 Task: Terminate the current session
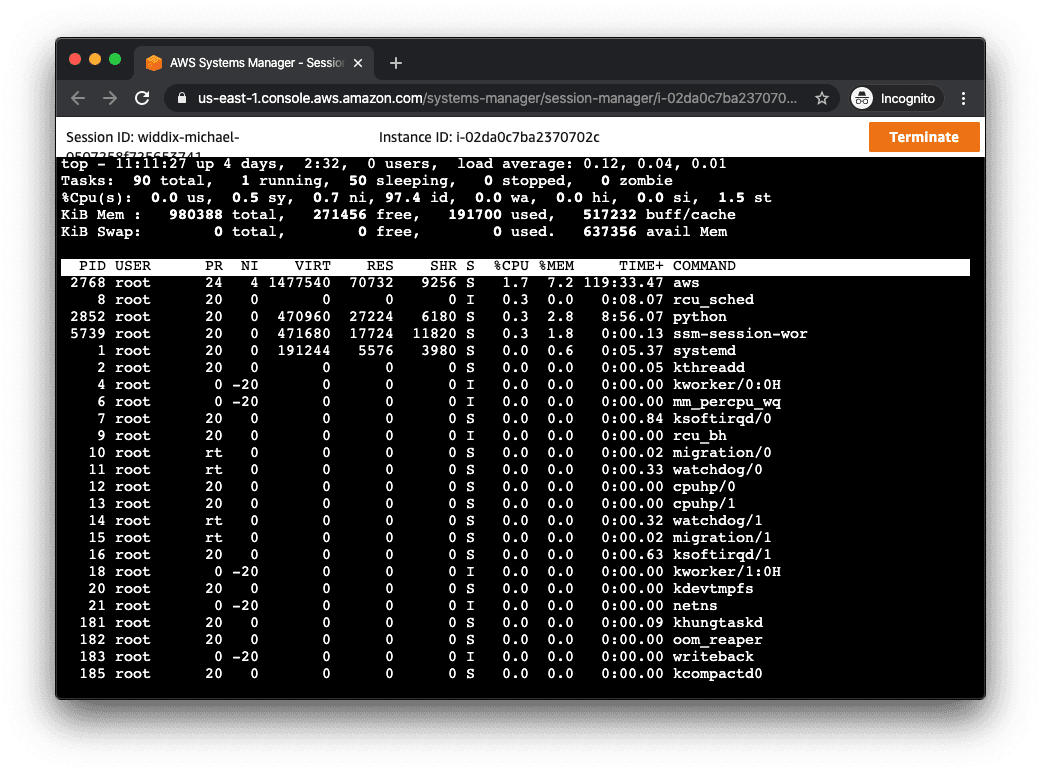(923, 137)
